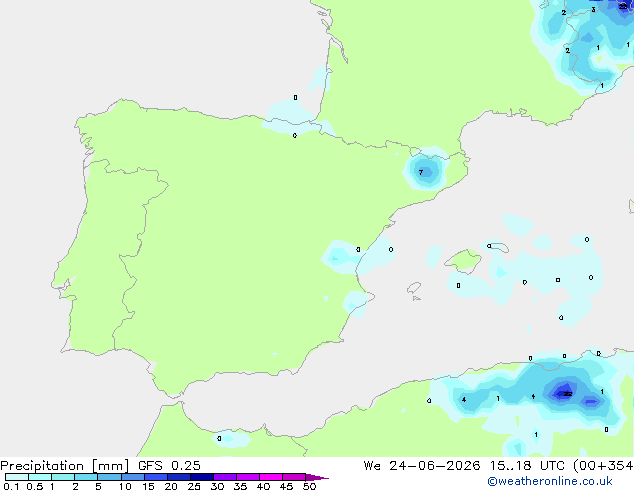Screen dimensions: 634x490
Task: Click the 45–50 mm legend swatch
Action: coord(294,477)
